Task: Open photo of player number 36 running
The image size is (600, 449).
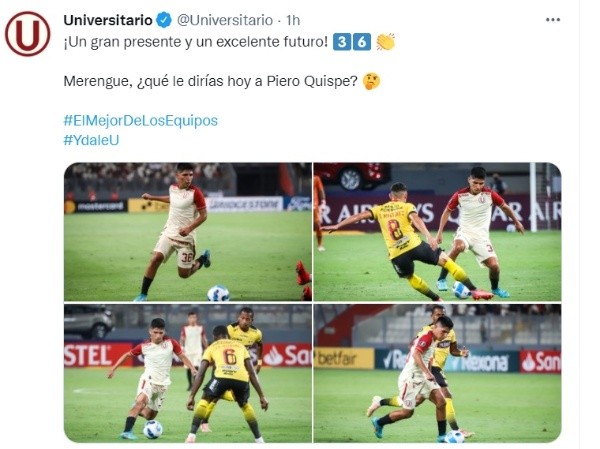Action: tap(188, 232)
